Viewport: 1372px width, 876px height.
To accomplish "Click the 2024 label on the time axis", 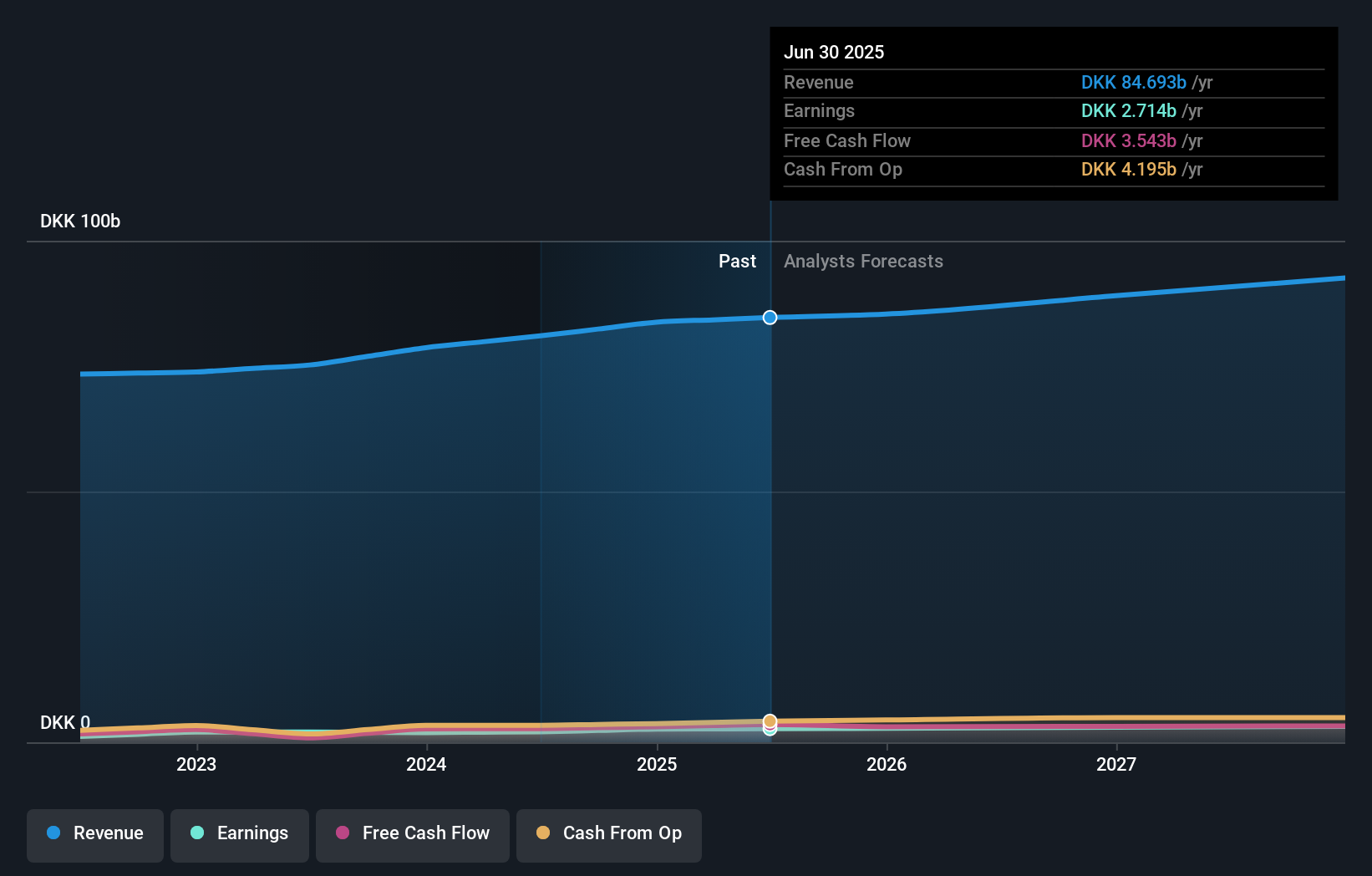I will (426, 763).
